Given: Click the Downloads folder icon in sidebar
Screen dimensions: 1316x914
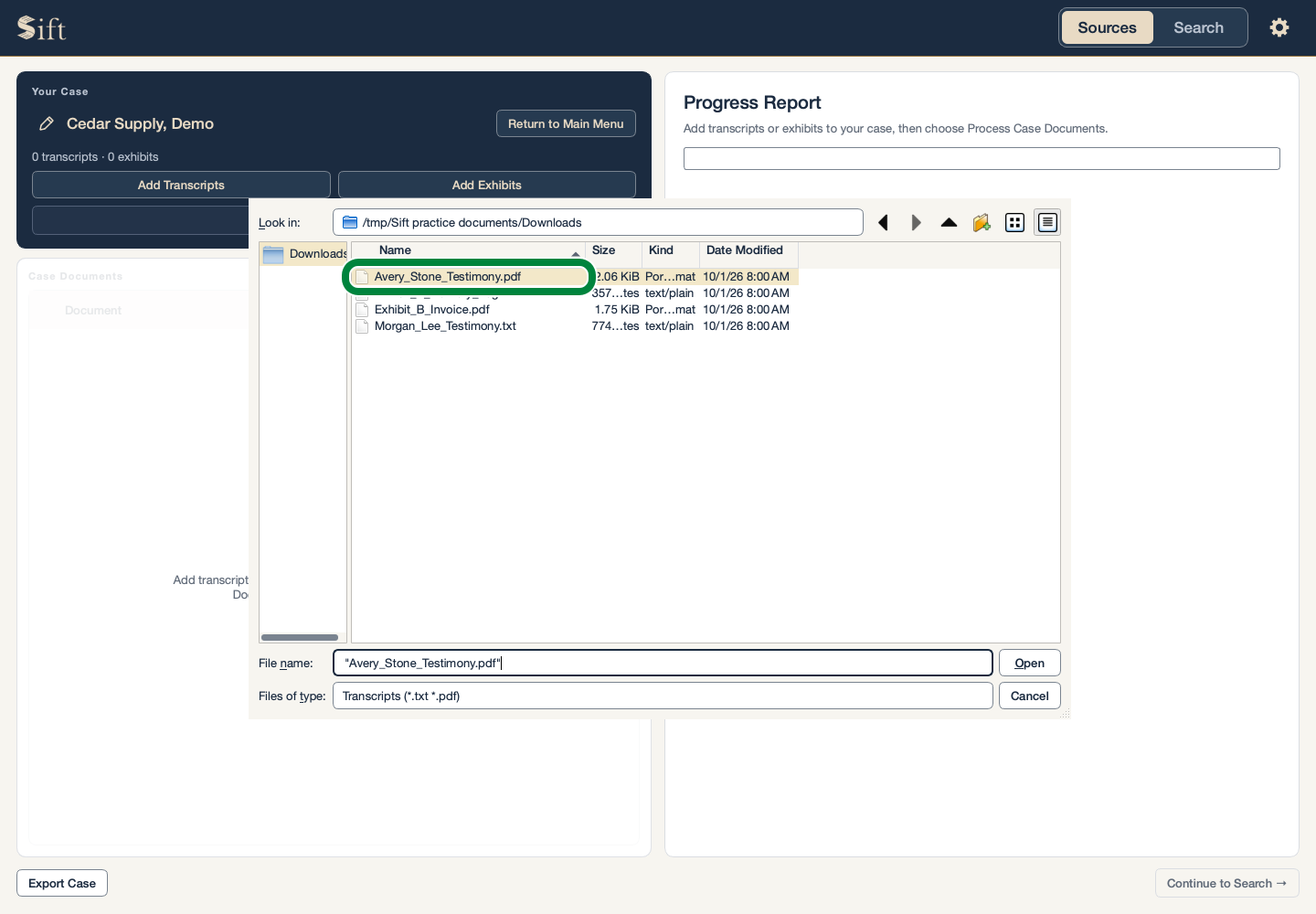Looking at the screenshot, I should (273, 254).
